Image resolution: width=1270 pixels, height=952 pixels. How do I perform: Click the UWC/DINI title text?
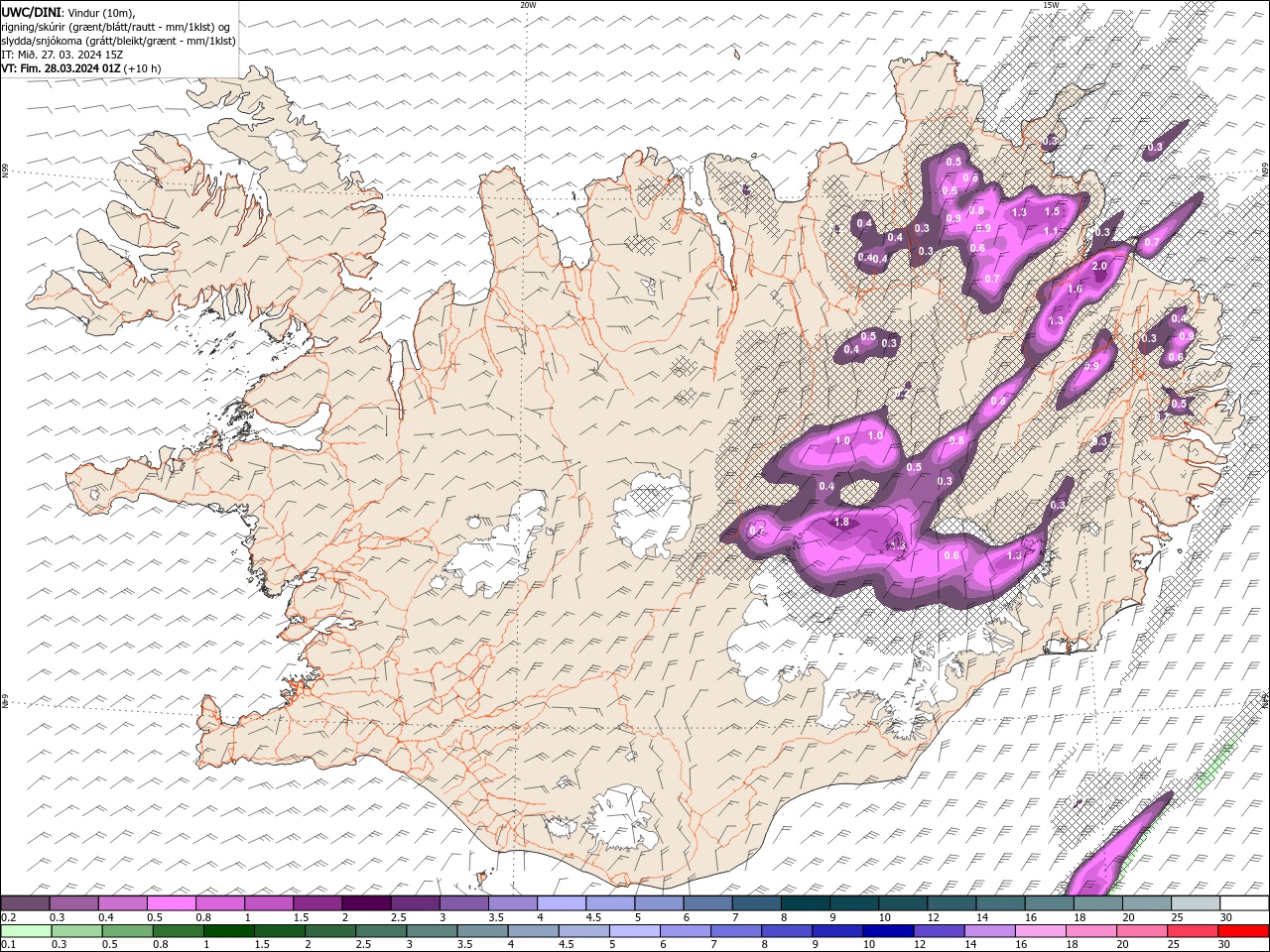coord(30,12)
